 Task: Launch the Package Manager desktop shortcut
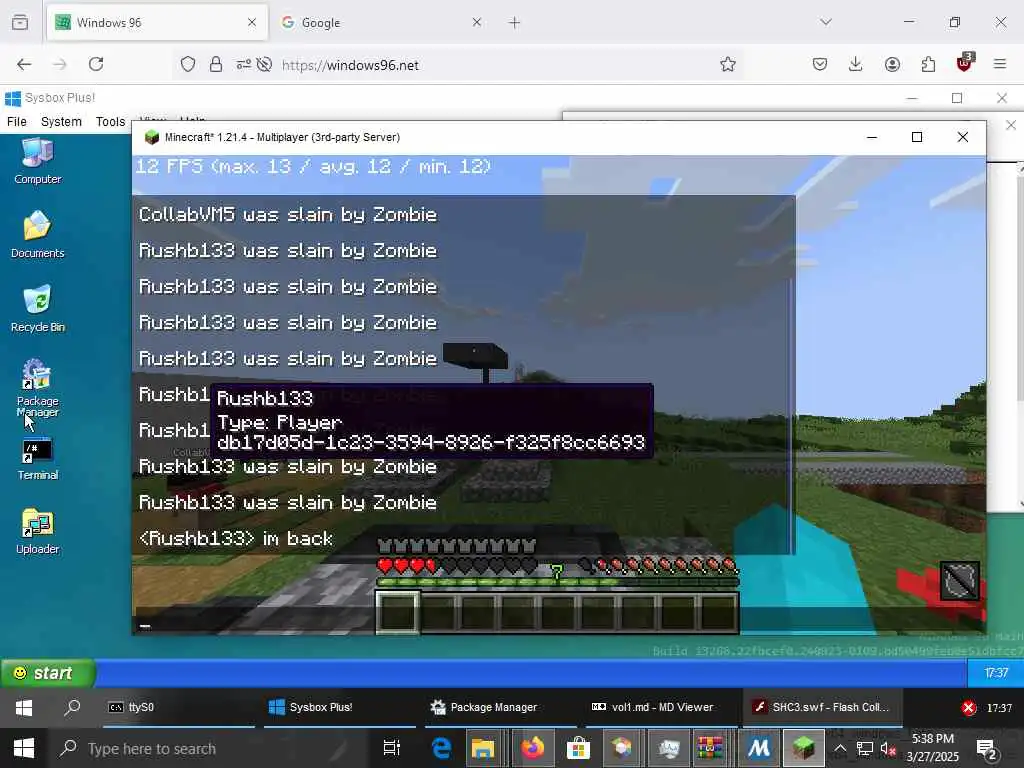[37, 387]
